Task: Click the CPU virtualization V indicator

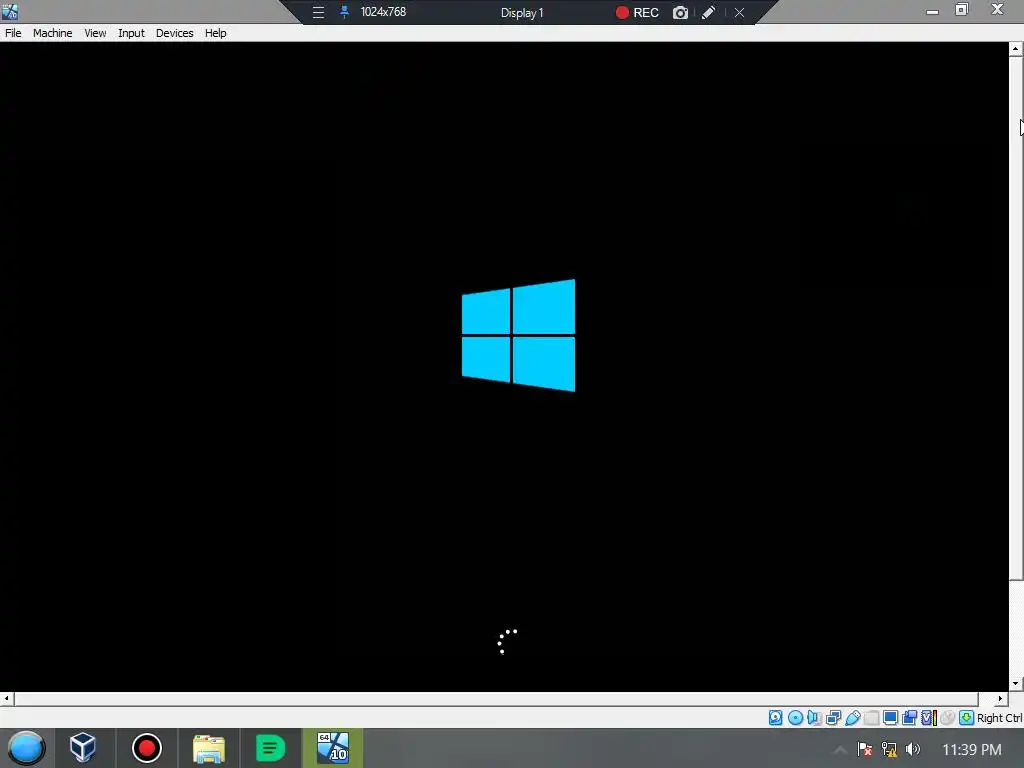Action: [928, 718]
